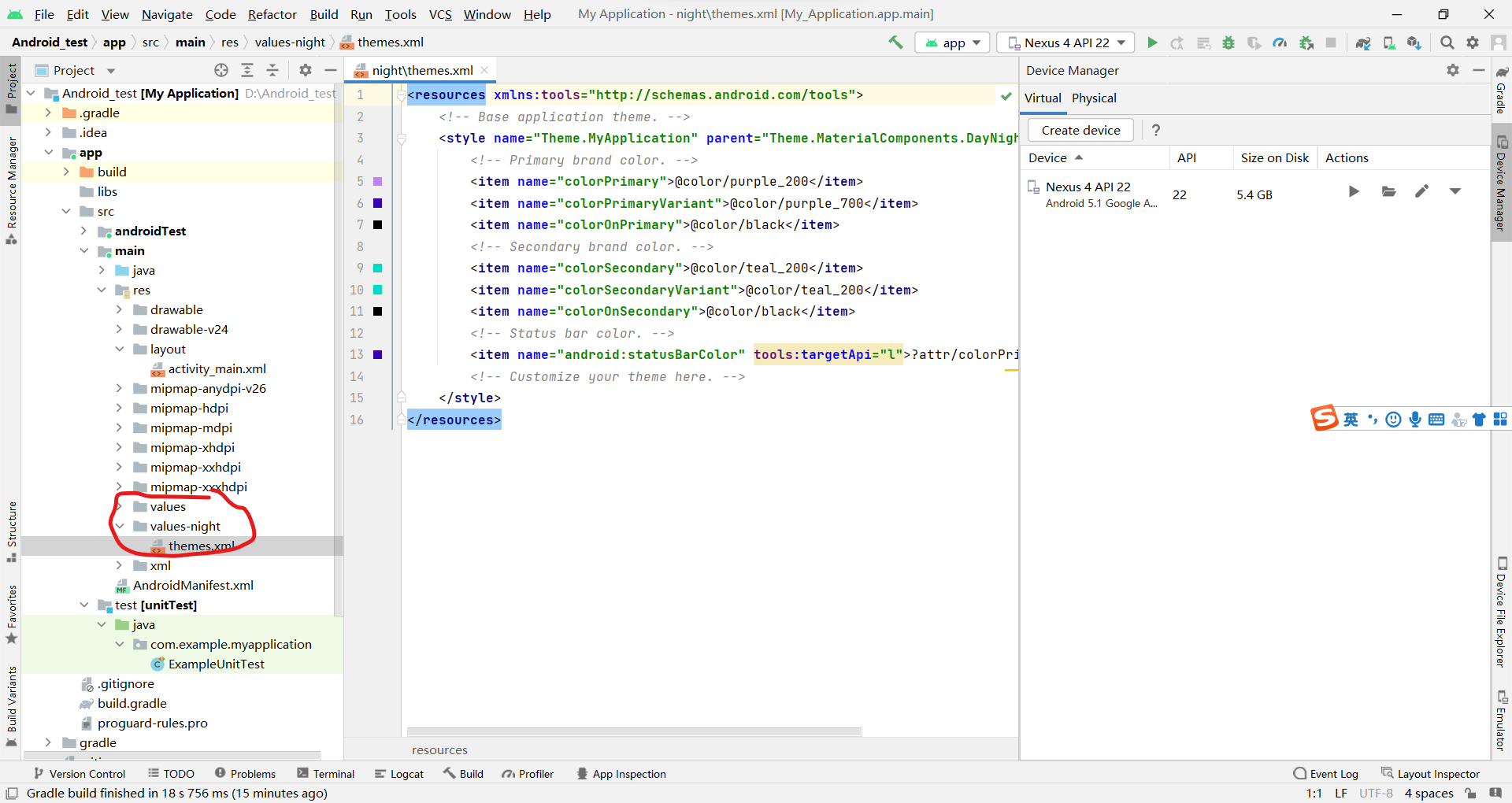Open the Refactor menu
Image resolution: width=1512 pixels, height=803 pixels.
272,14
